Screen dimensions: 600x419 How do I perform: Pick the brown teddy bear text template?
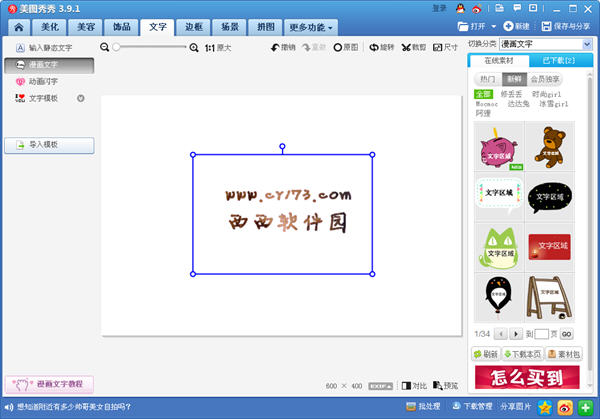pyautogui.click(x=549, y=147)
